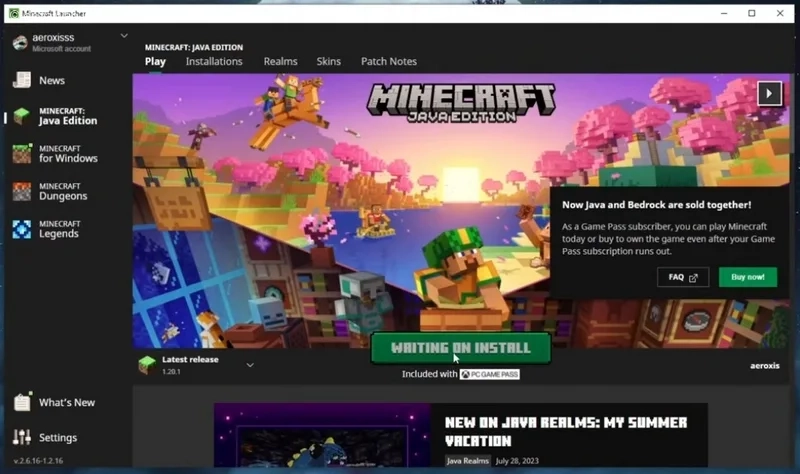Expand the Latest release version dropdown

pyautogui.click(x=250, y=365)
